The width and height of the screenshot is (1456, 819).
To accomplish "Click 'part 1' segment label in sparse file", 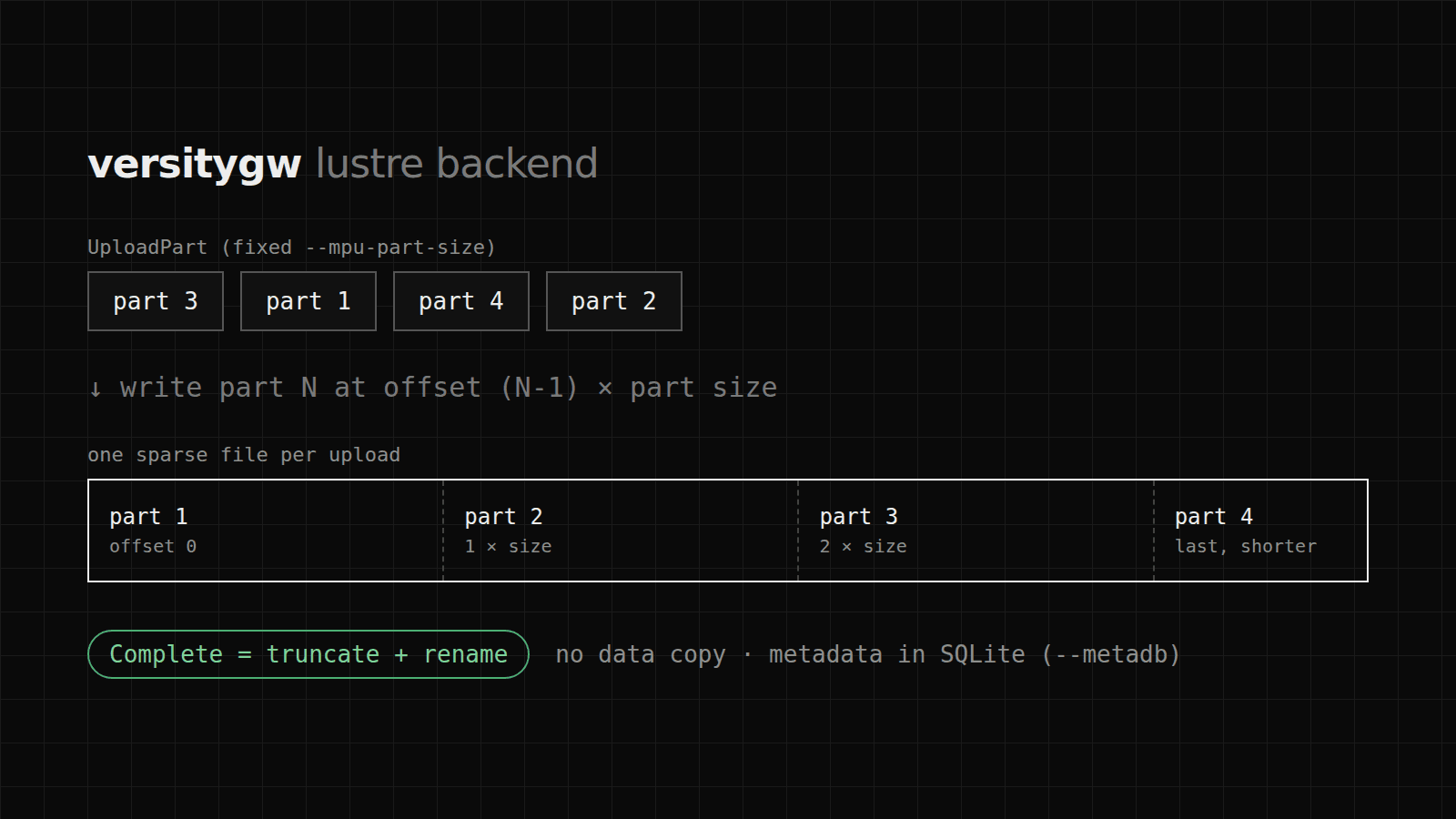I will point(148,517).
